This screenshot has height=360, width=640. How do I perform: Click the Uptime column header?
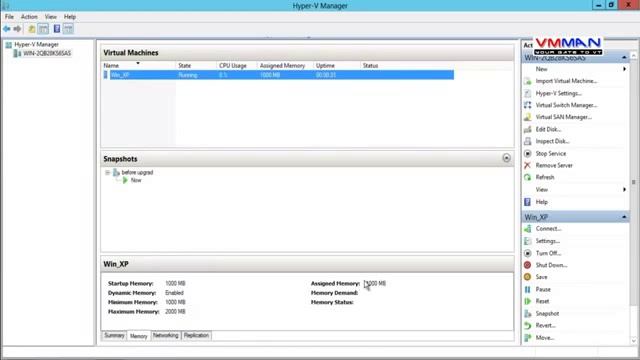click(337, 65)
